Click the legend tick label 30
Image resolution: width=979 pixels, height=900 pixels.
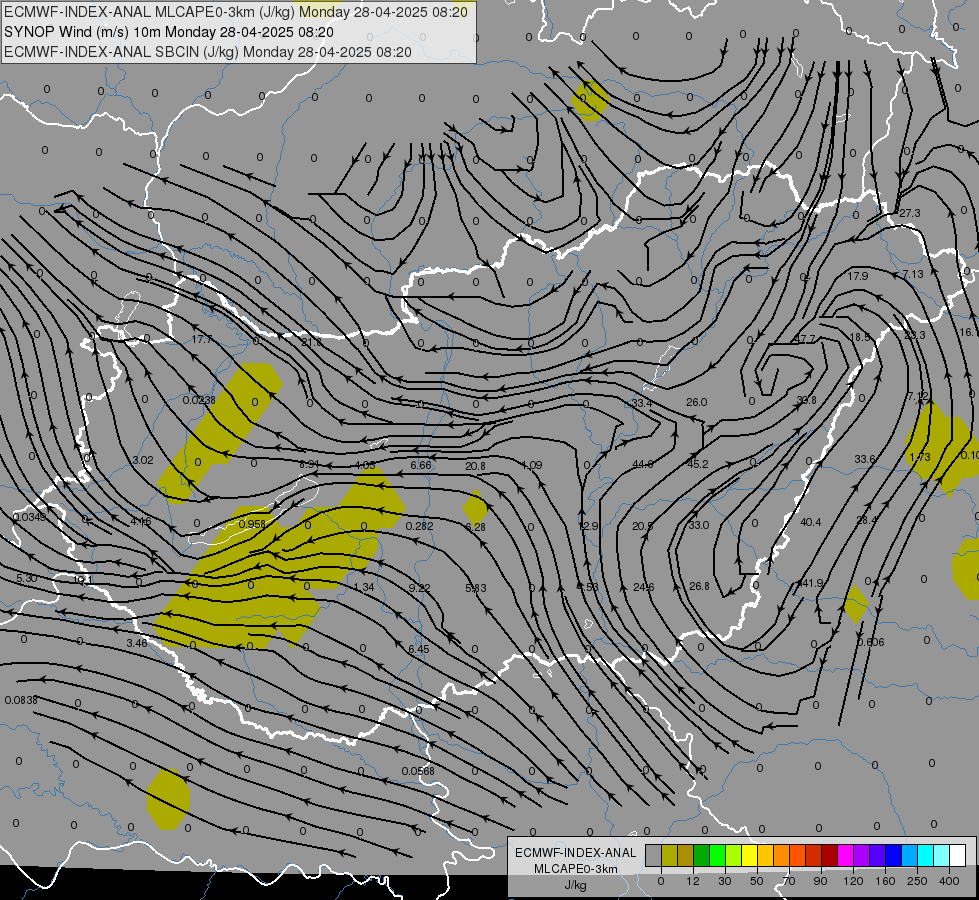point(724,881)
